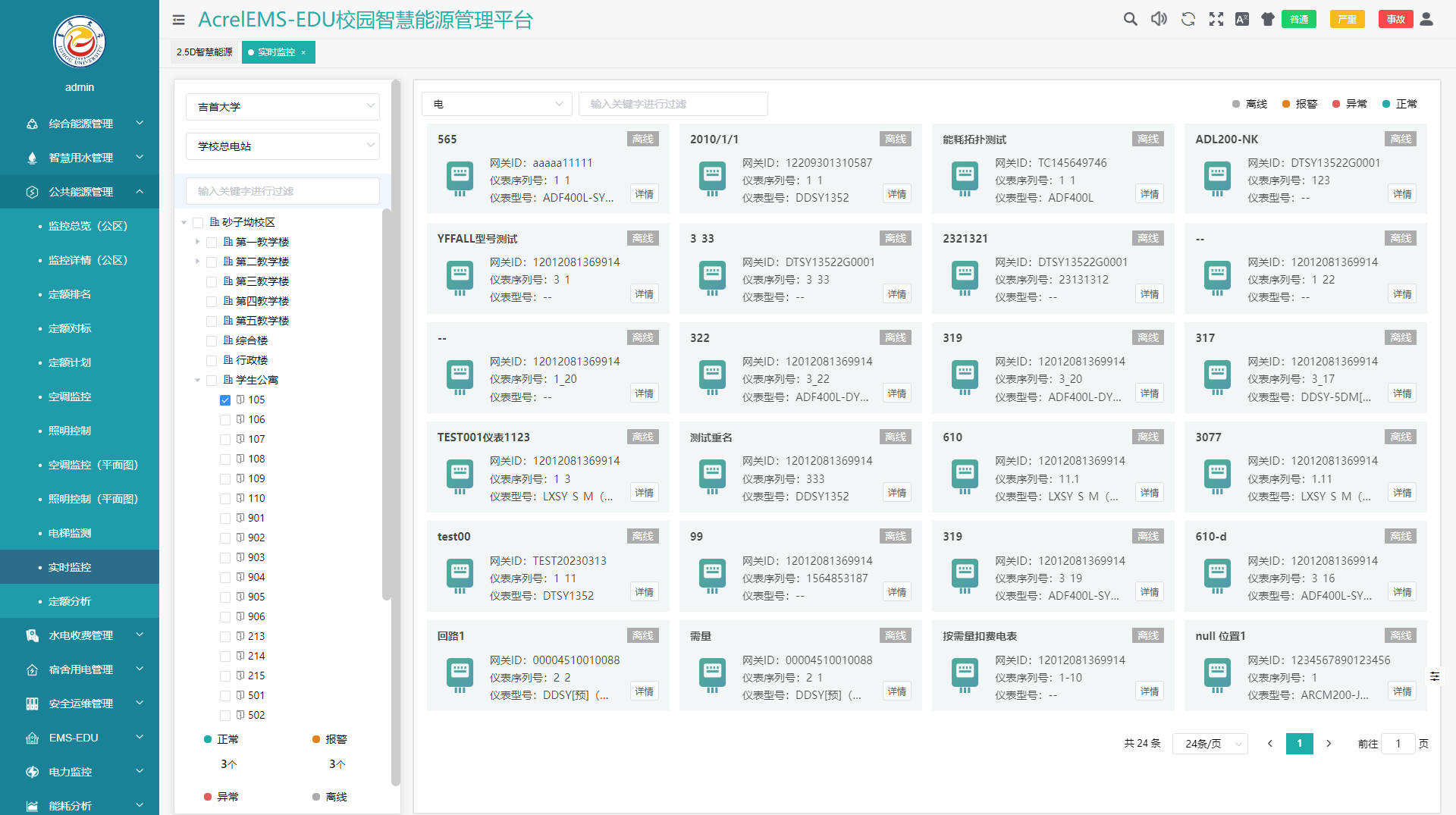Collapse the 公共能源管理 sidebar menu
The image size is (1456, 815).
pyautogui.click(x=80, y=192)
